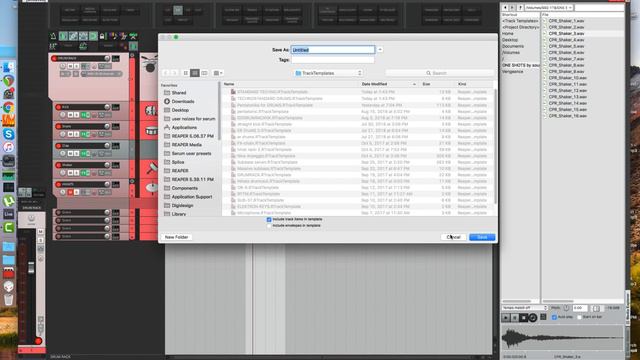Sort files by Date Modified column
Viewport: 640px width, 360px height.
pos(389,84)
